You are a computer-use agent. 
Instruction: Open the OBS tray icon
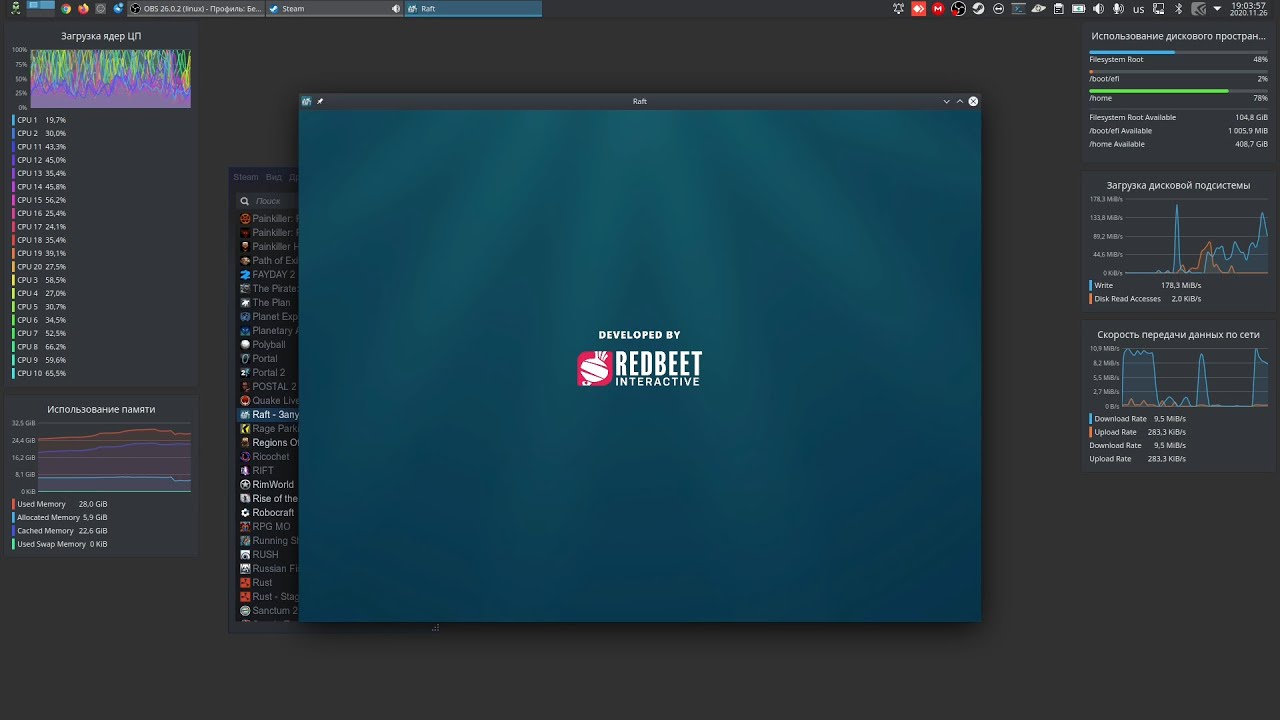958,8
